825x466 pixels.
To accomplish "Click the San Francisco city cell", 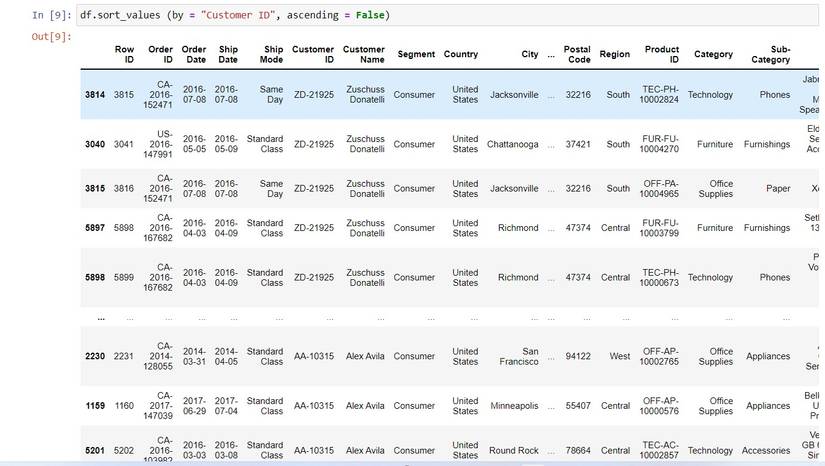I will pyautogui.click(x=519, y=356).
